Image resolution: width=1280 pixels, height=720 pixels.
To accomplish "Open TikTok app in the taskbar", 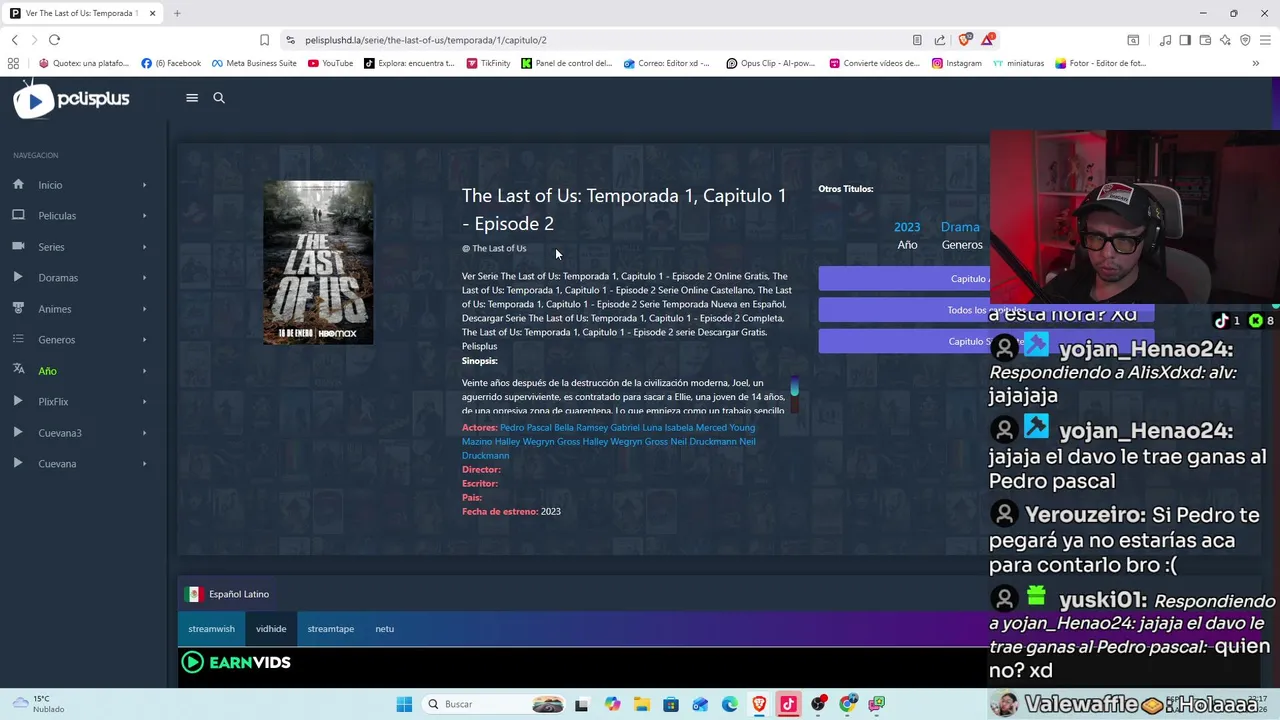I will [788, 704].
